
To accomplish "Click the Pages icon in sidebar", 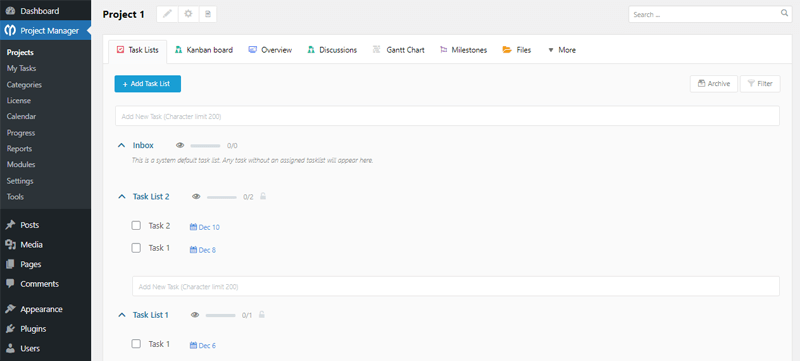I will [x=10, y=264].
